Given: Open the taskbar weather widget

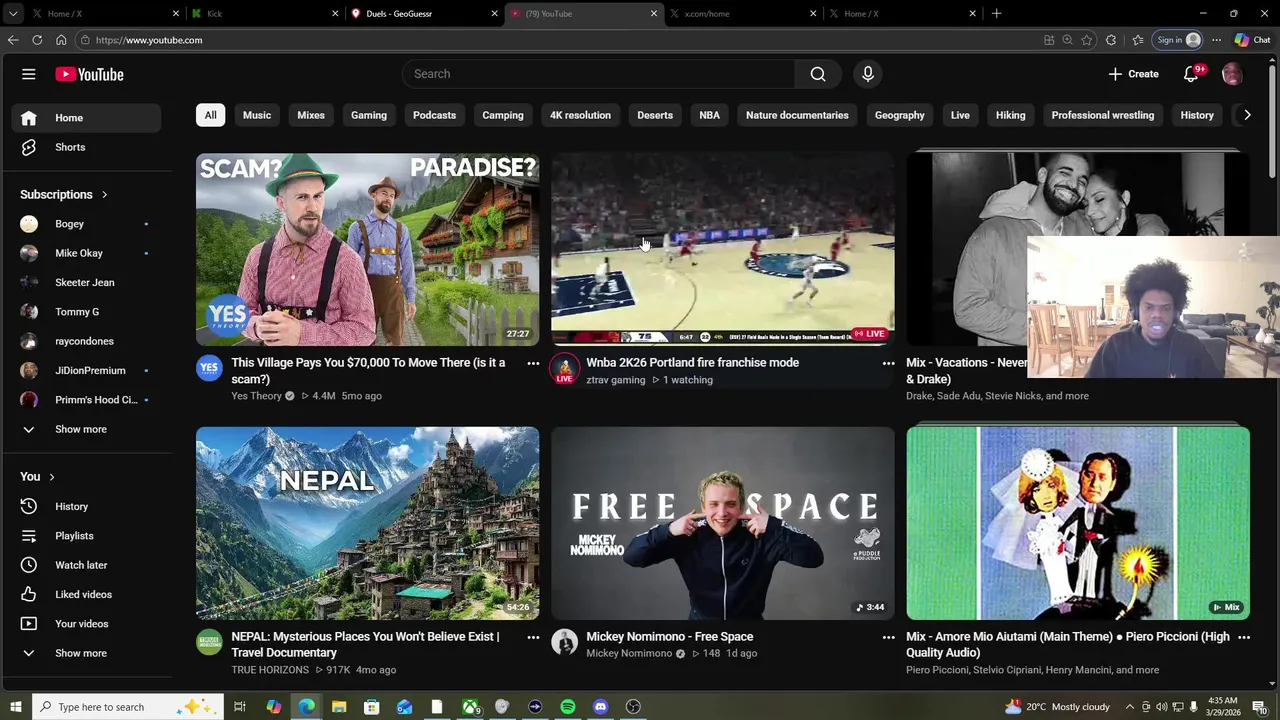Looking at the screenshot, I should (1057, 707).
